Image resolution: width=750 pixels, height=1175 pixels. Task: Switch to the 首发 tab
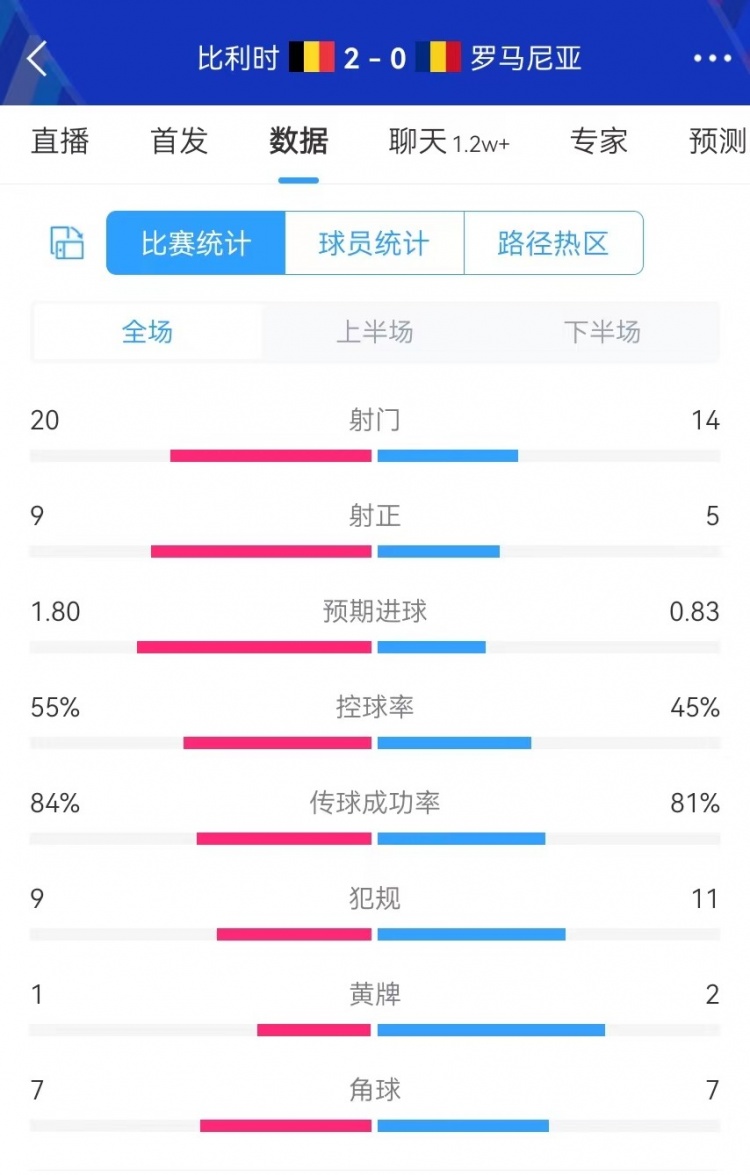[x=179, y=141]
